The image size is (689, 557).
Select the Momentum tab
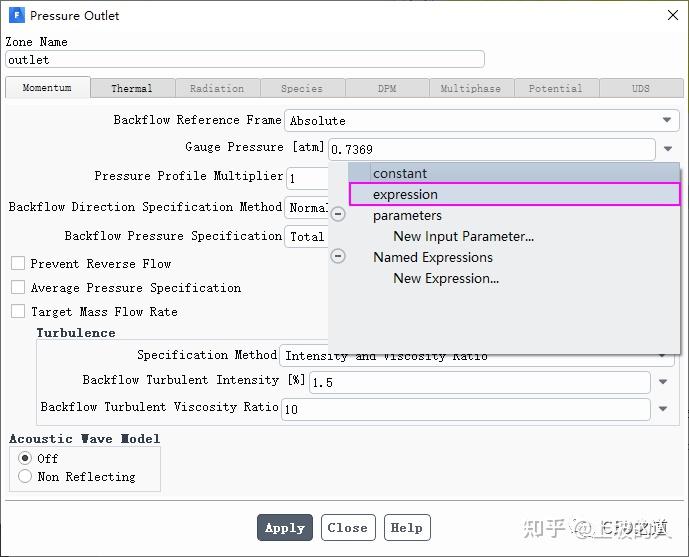[x=47, y=88]
